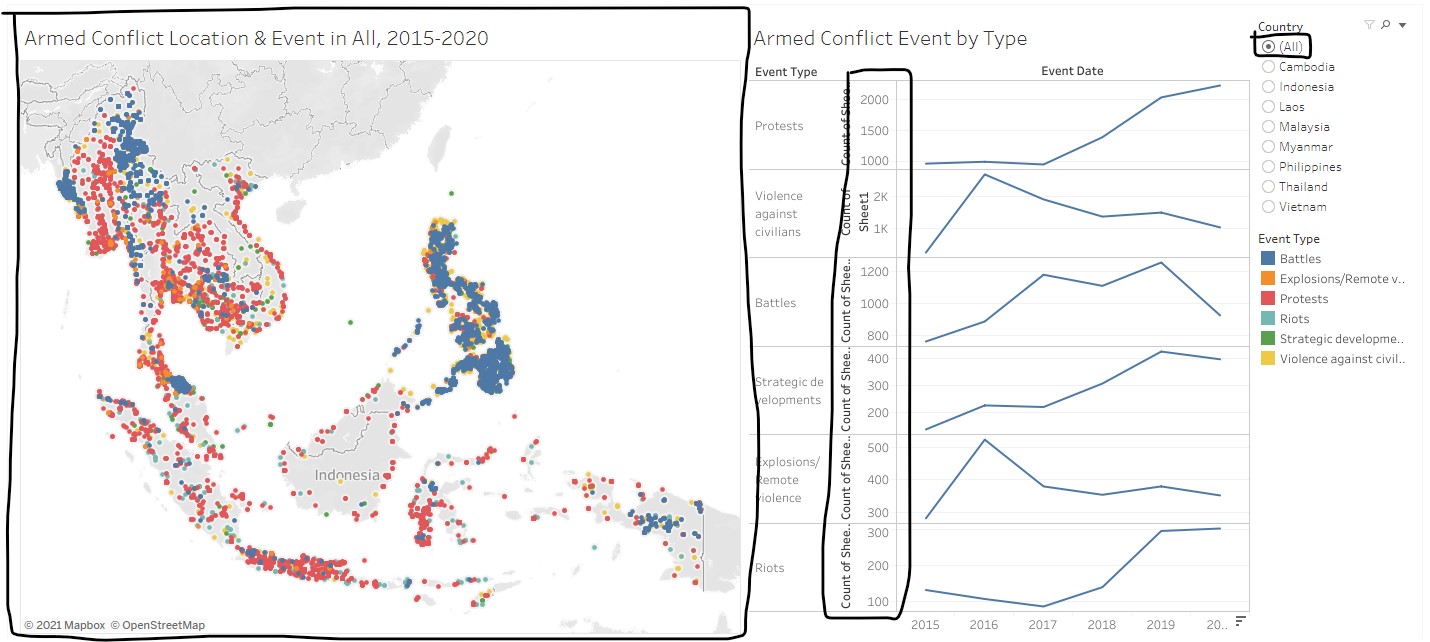
Task: Select the Protests row label under Event Type
Action: 779,126
